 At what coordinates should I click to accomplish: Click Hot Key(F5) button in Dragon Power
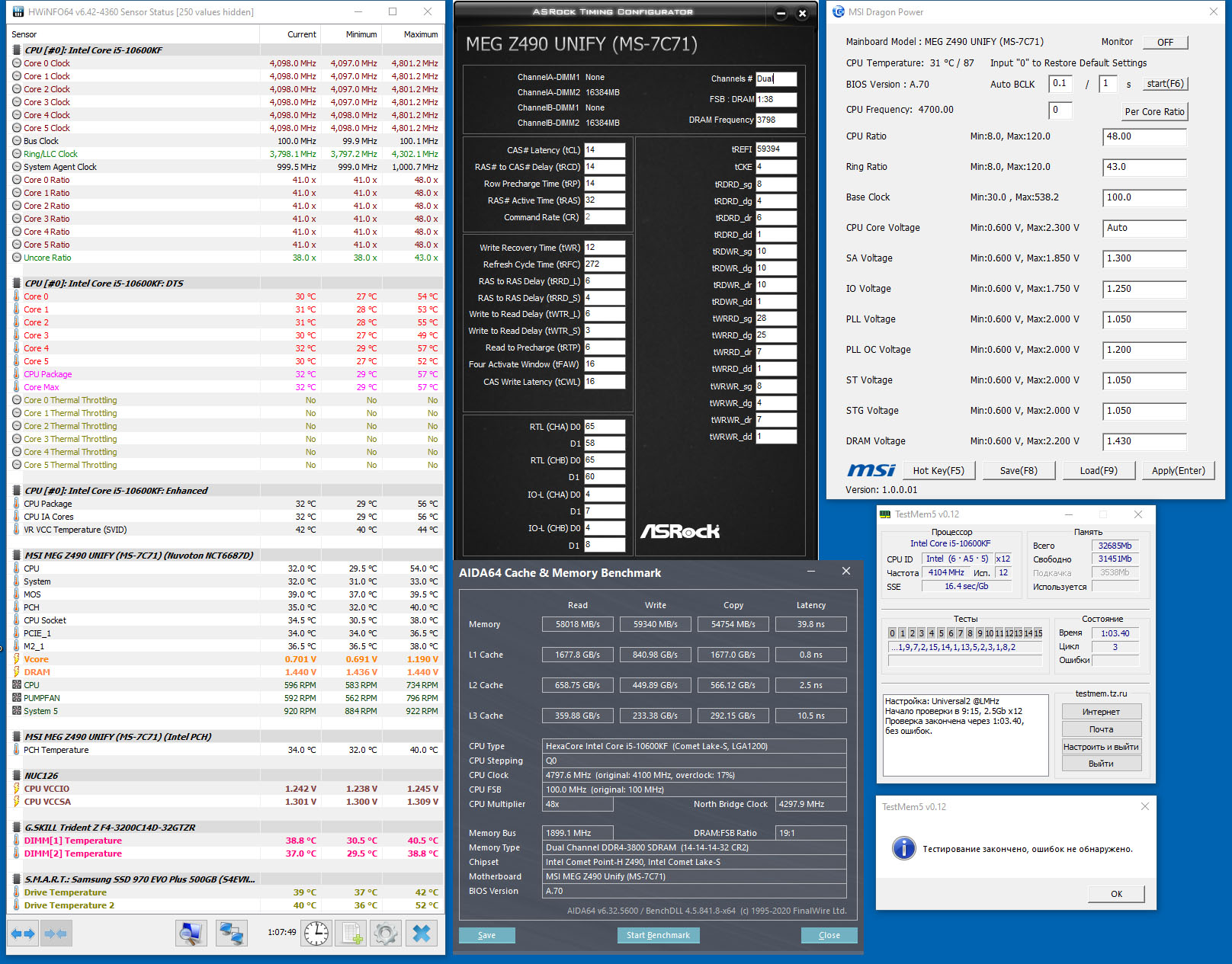tap(938, 471)
